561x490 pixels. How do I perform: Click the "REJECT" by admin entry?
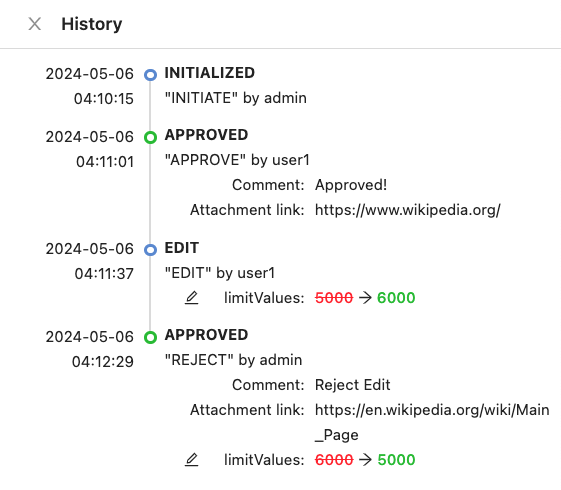click(x=233, y=360)
